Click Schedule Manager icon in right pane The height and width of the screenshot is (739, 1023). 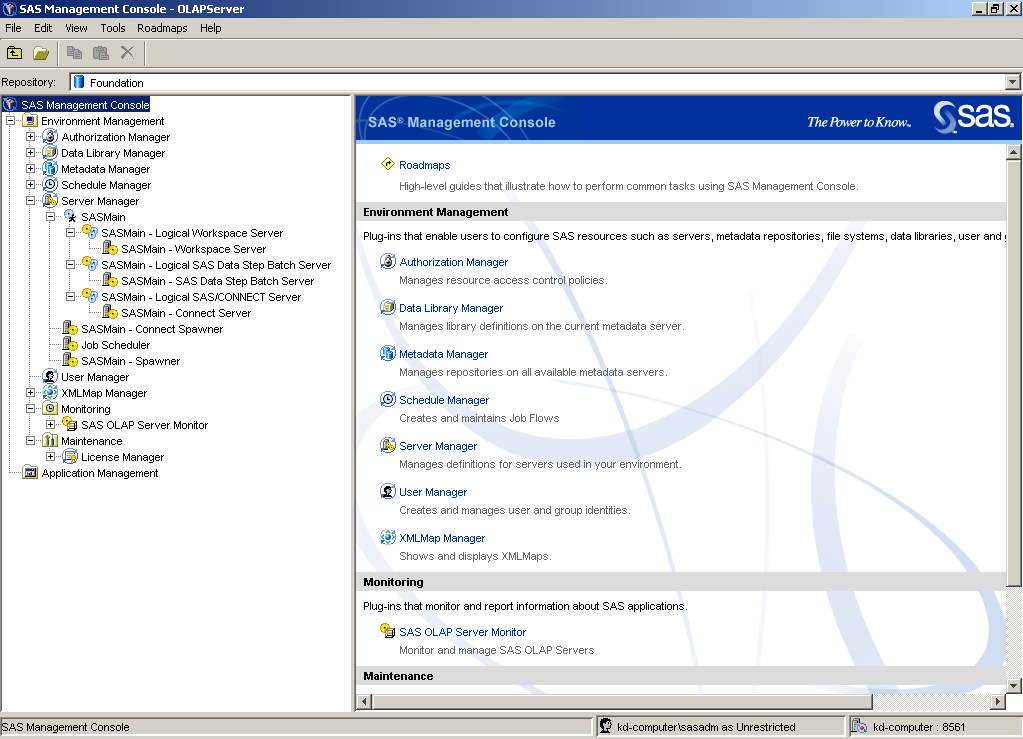pyautogui.click(x=388, y=399)
